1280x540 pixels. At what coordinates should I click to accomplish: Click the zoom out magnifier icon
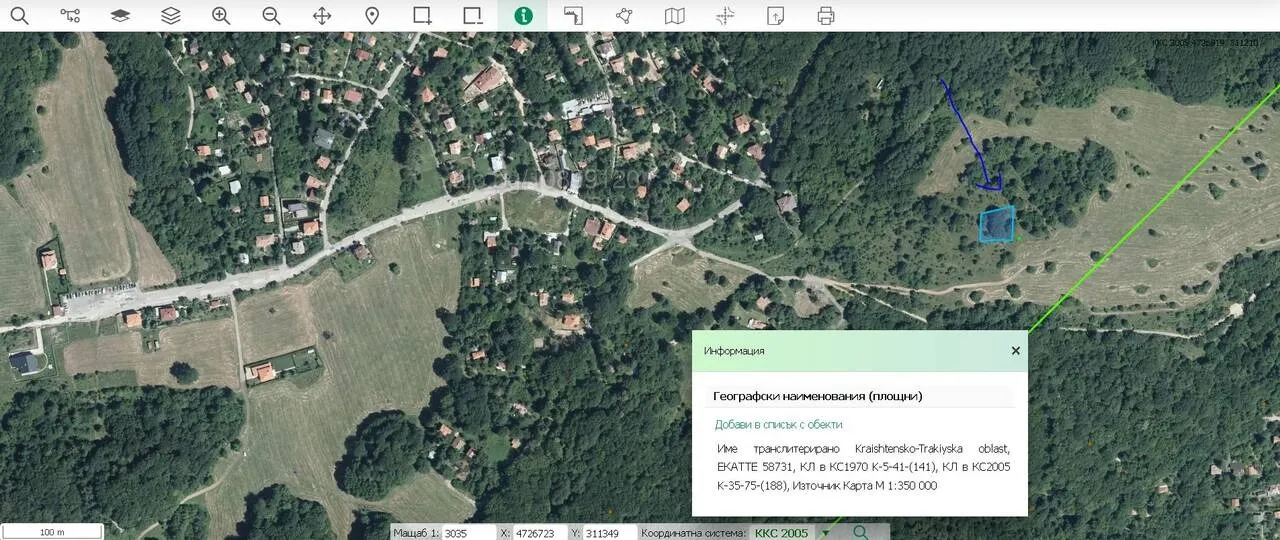click(x=271, y=16)
